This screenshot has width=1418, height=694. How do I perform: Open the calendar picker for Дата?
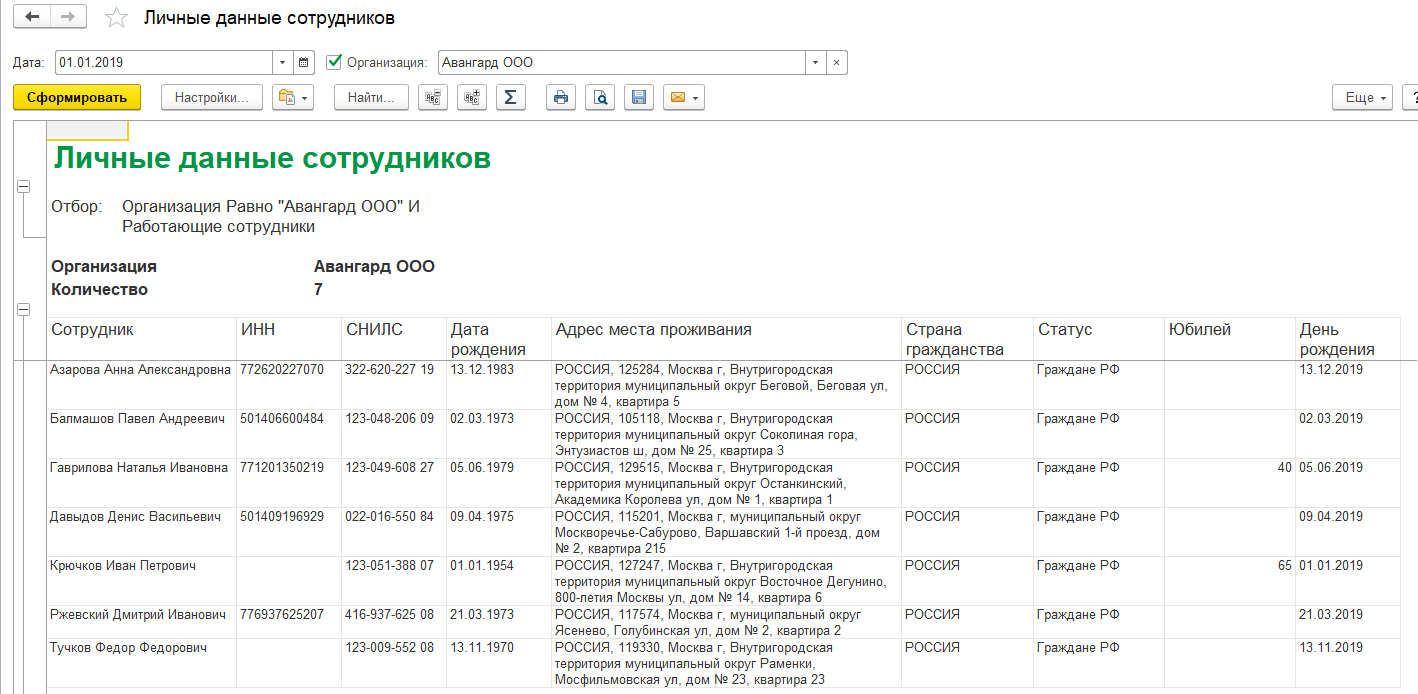coord(304,62)
